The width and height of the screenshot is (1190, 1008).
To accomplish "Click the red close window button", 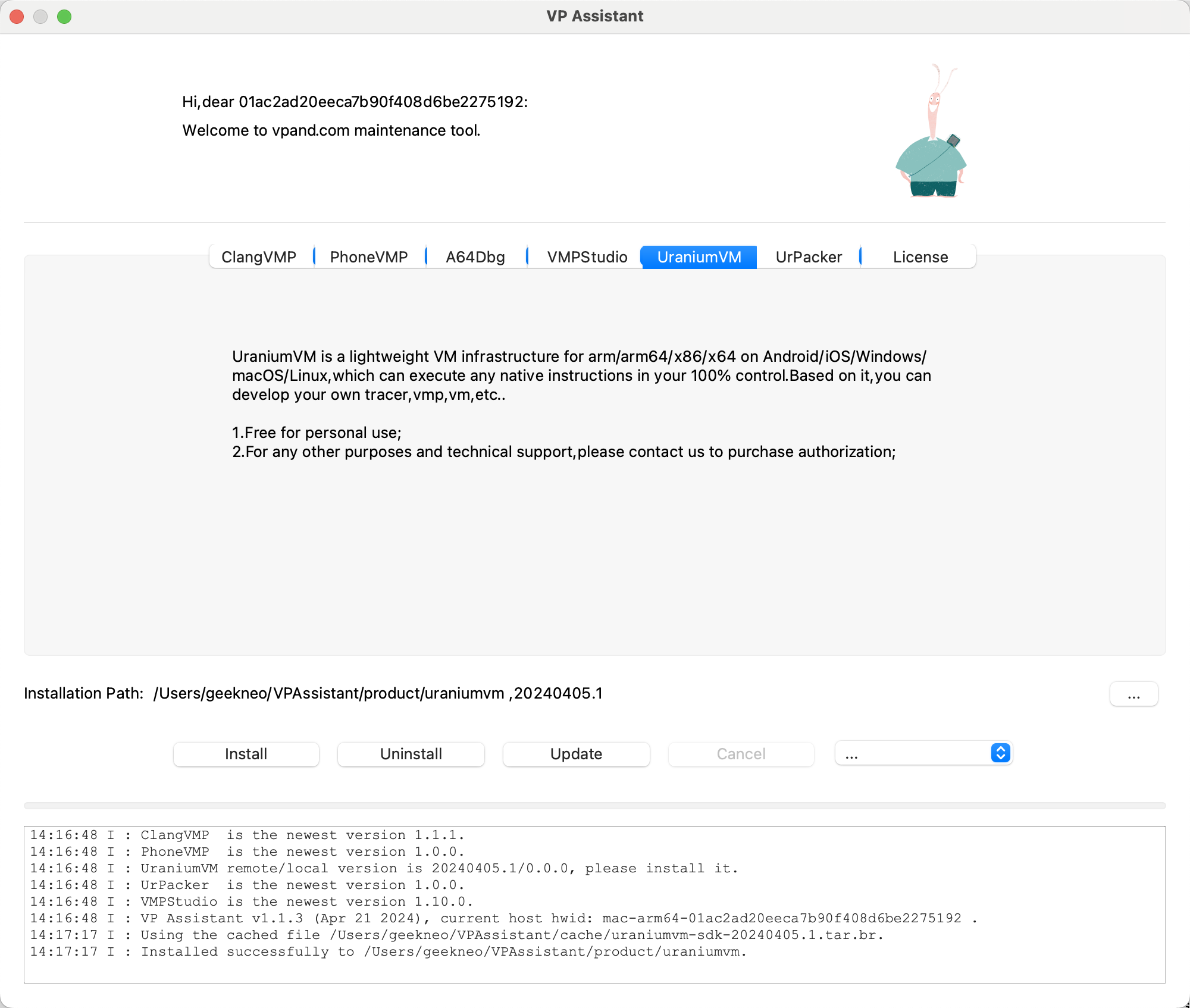I will 17,17.
